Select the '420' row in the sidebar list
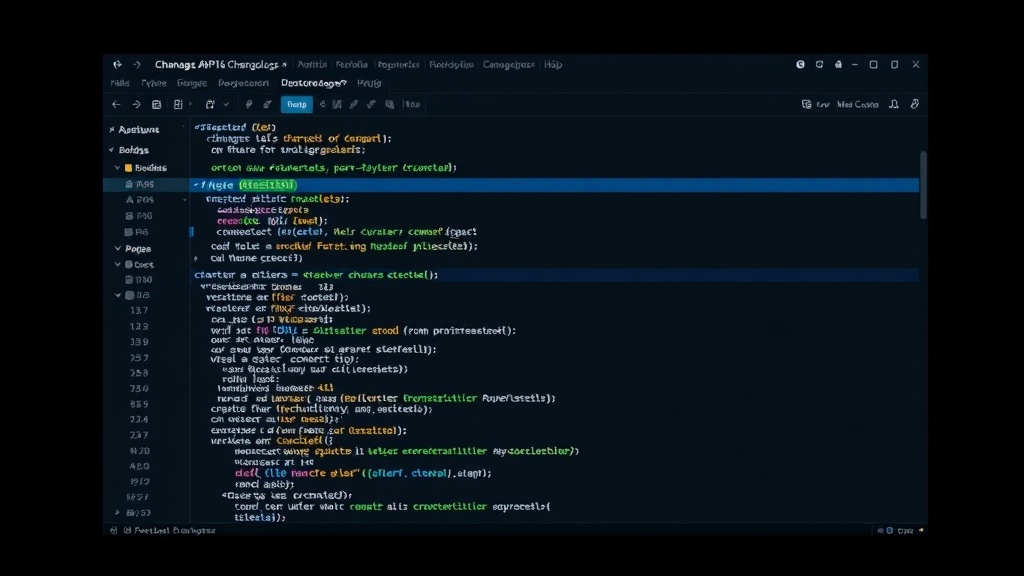Screen dimensions: 1024x576 (138, 466)
